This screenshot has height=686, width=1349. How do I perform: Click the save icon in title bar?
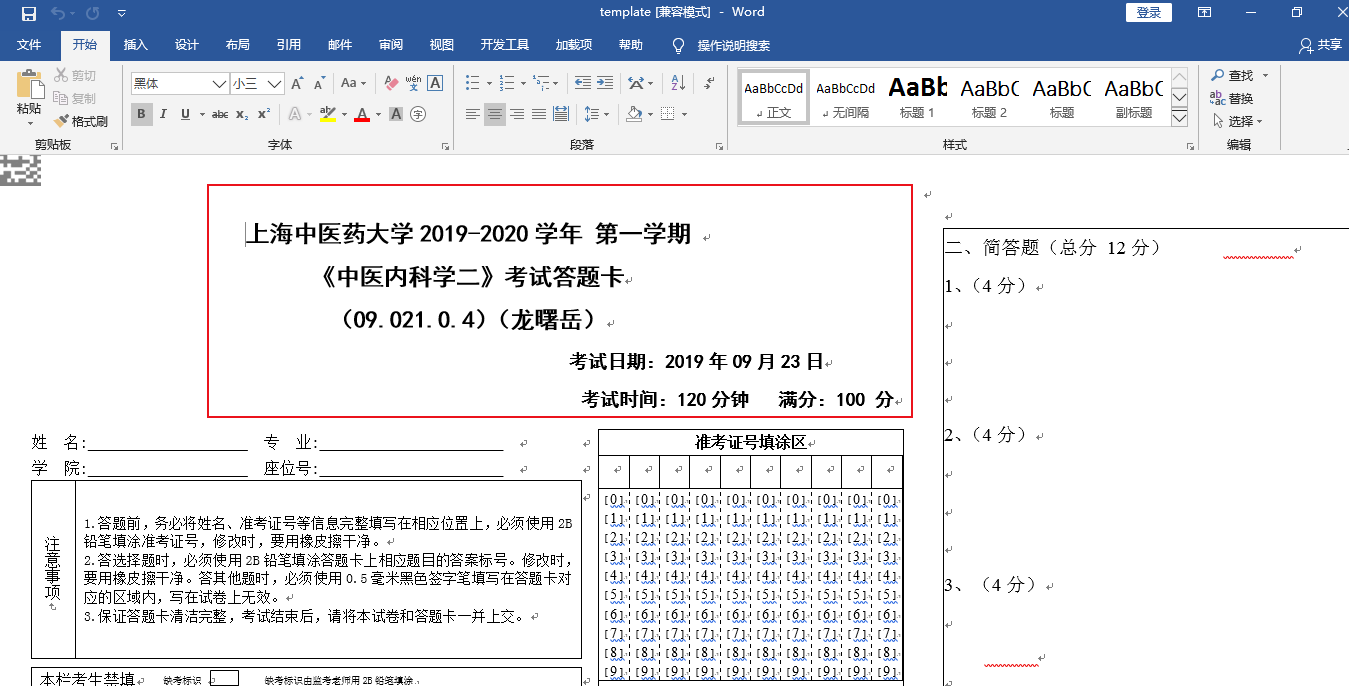(29, 13)
